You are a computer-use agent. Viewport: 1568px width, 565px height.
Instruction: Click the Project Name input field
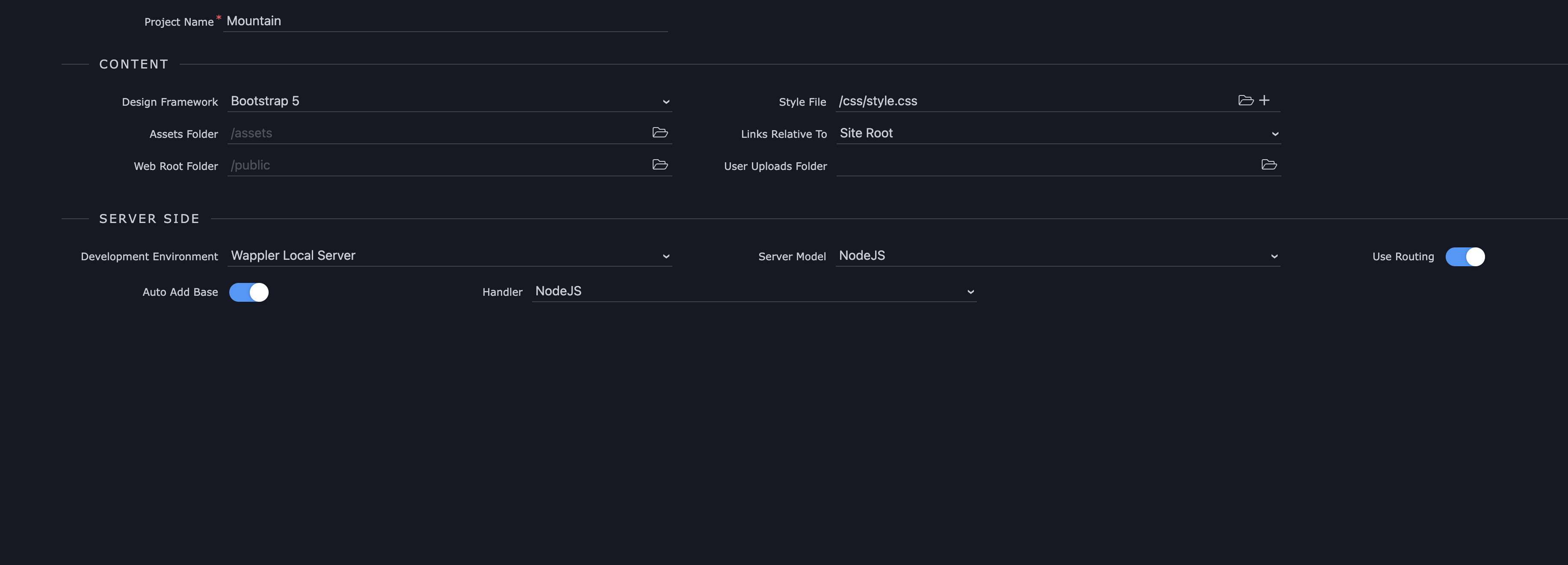[446, 21]
